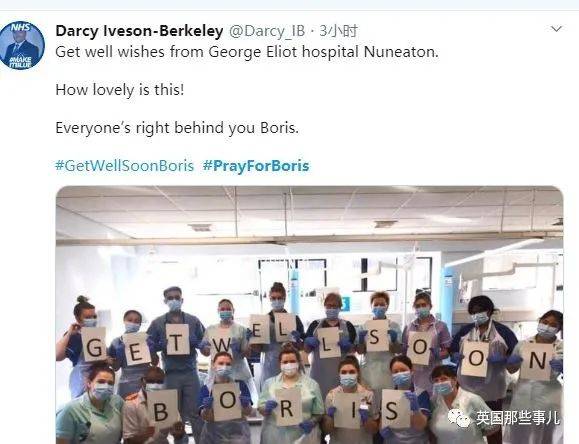
Task: Click the "N" sign at photo's right
Action: pos(537,361)
